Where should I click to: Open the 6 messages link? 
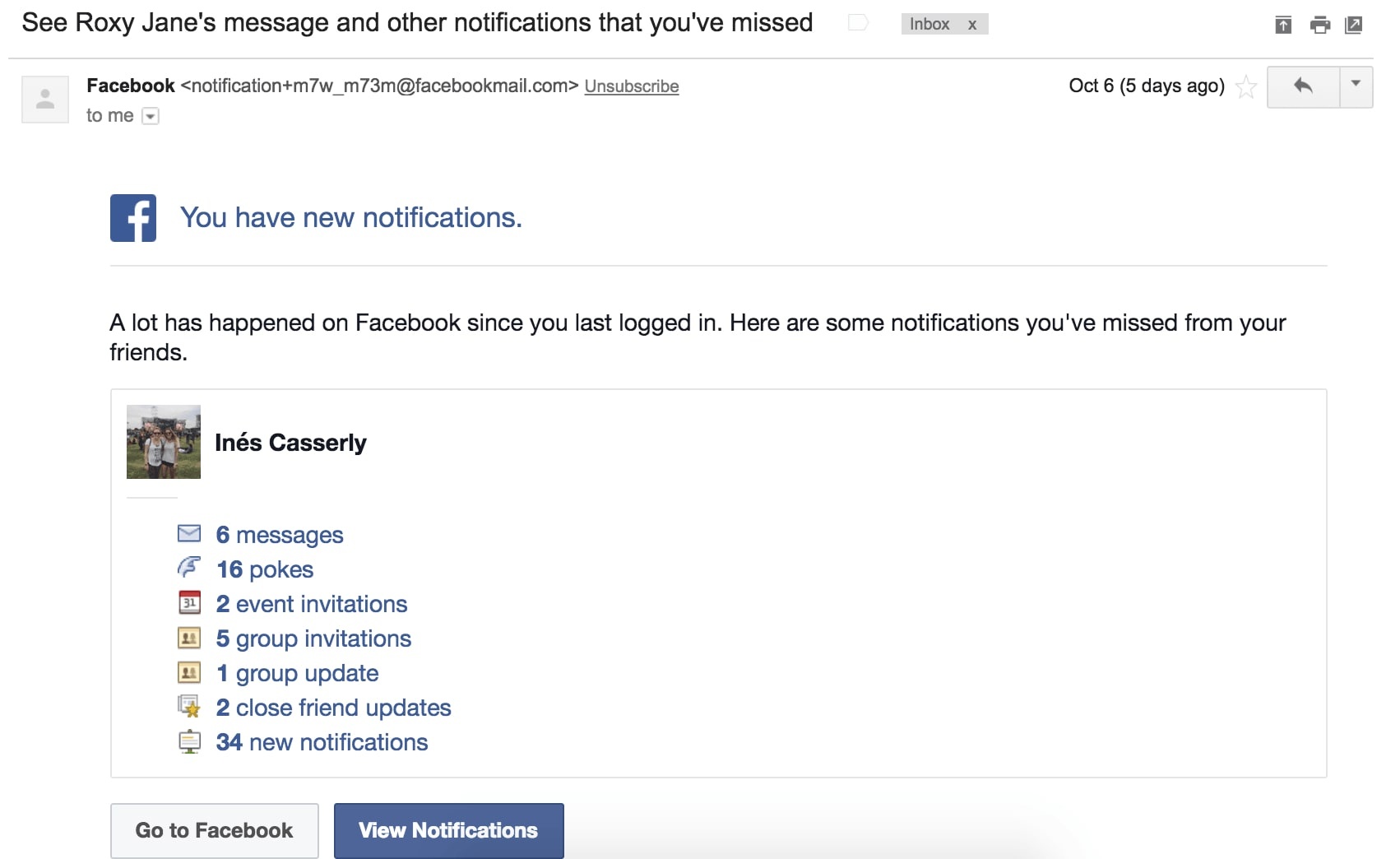pos(280,535)
